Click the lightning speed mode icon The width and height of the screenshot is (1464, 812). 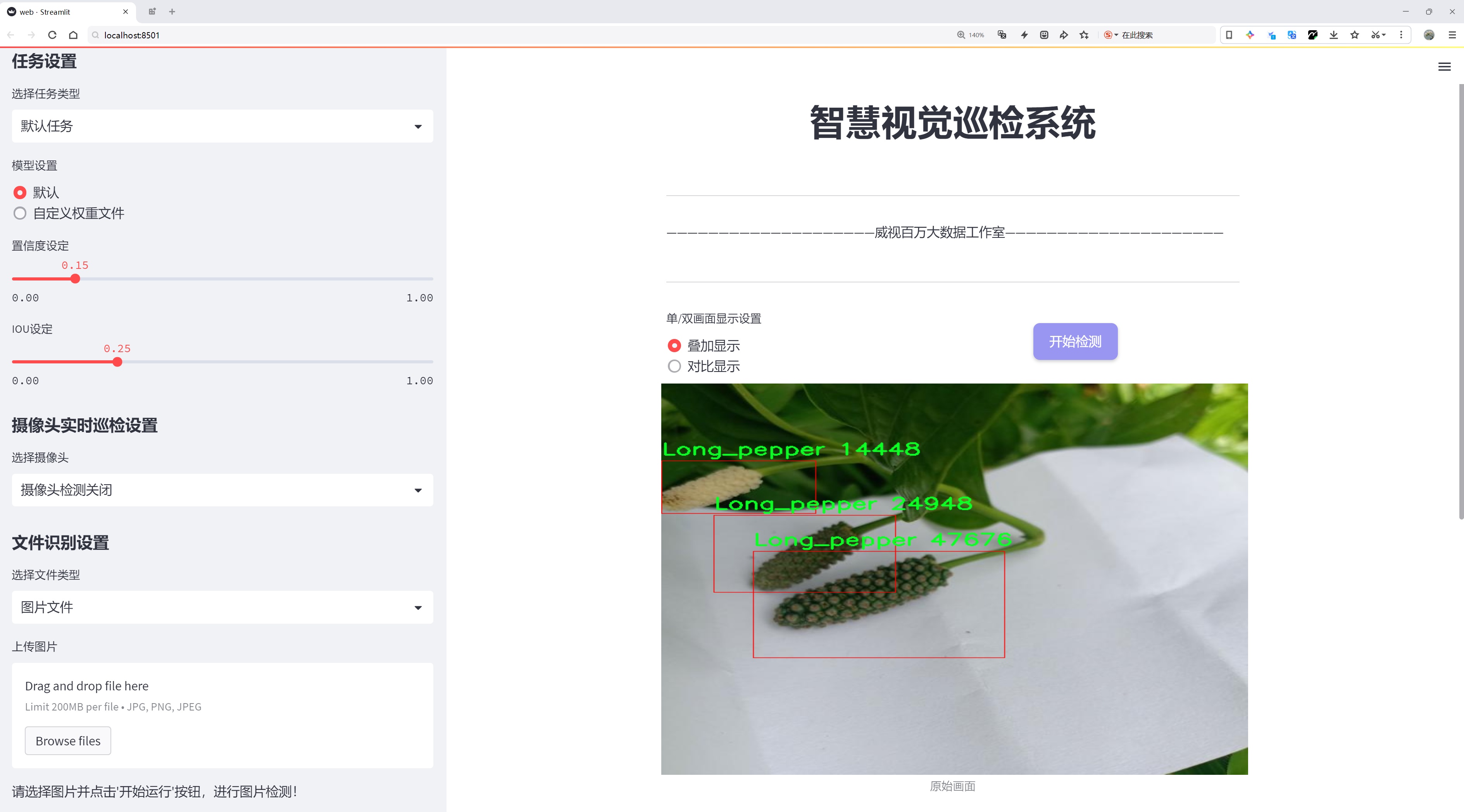(1024, 34)
